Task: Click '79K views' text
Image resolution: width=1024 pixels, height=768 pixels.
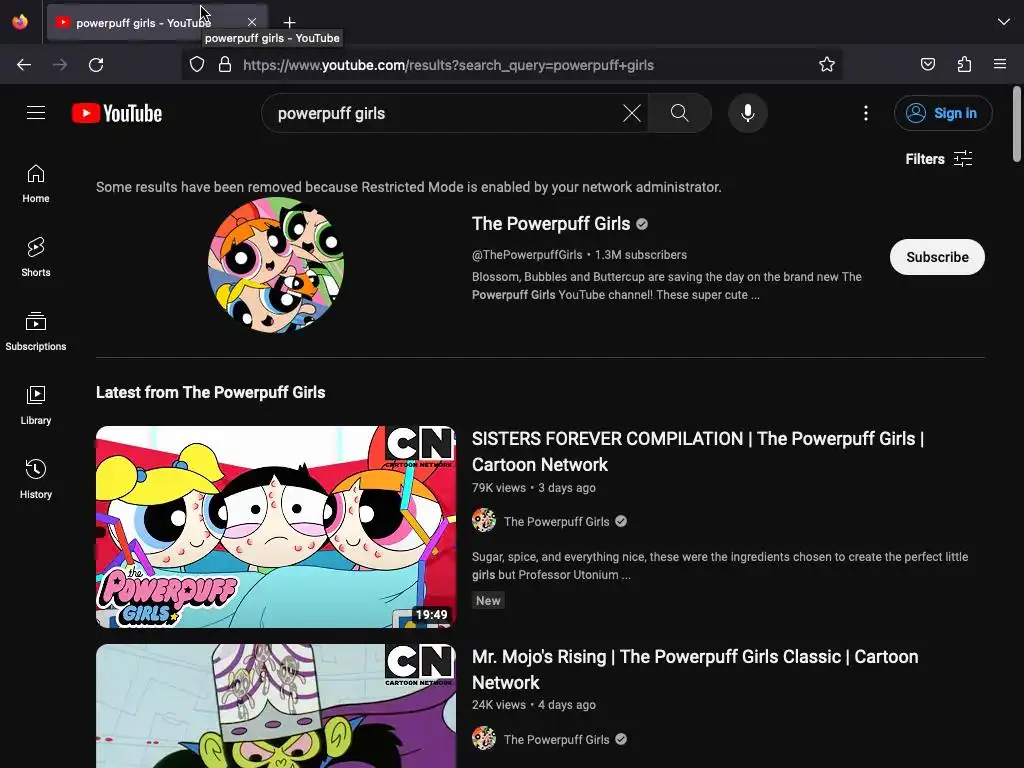Action: coord(498,488)
